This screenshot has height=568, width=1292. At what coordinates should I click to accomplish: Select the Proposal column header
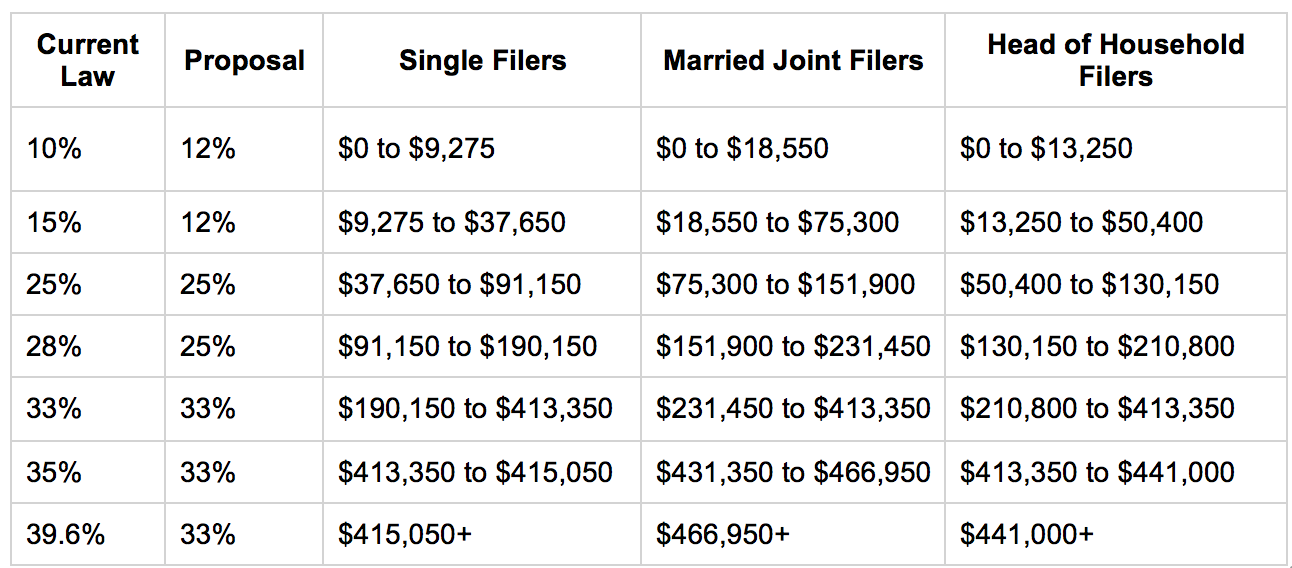pyautogui.click(x=244, y=60)
